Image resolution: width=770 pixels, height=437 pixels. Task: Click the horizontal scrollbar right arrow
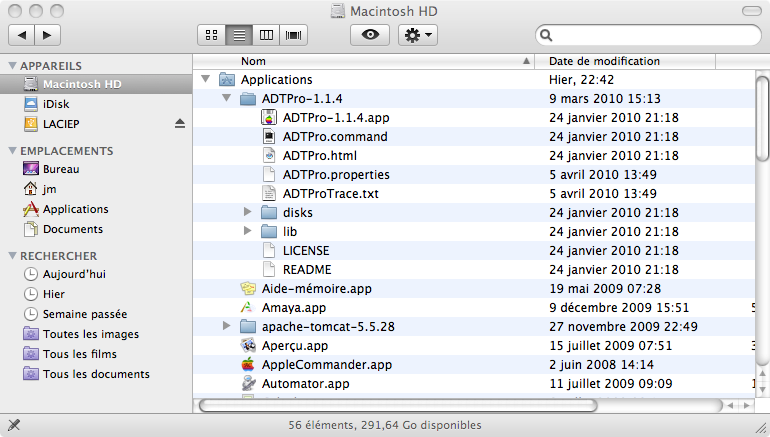747,406
